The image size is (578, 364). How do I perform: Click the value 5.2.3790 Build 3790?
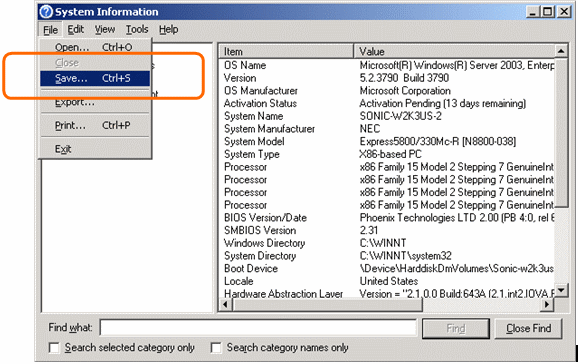[x=404, y=78]
